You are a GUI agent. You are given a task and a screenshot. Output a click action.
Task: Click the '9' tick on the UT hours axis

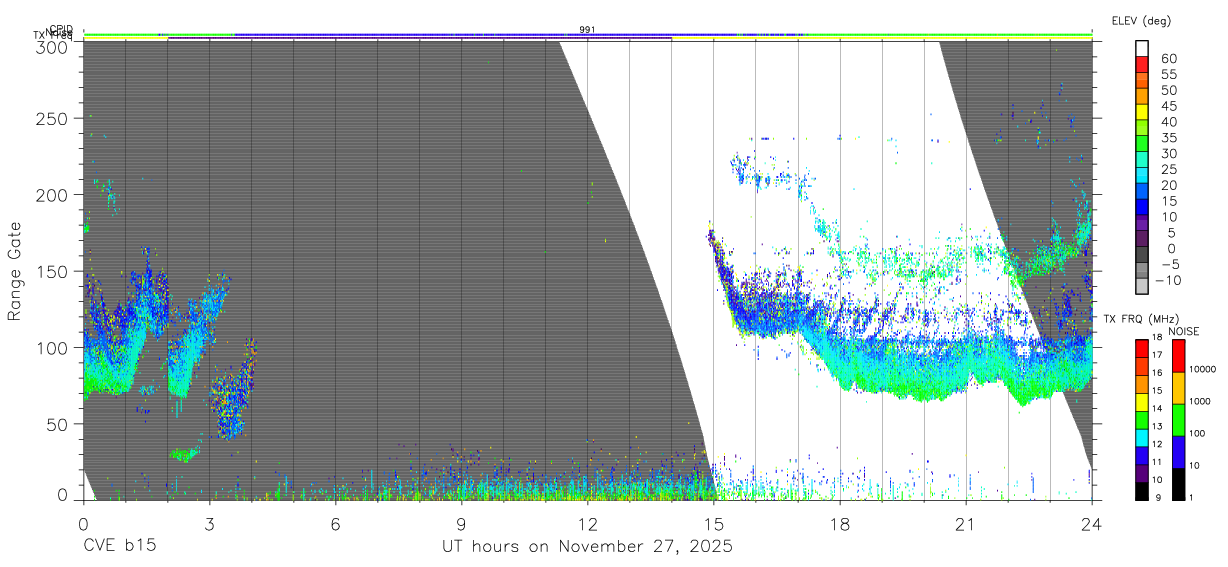tap(461, 523)
